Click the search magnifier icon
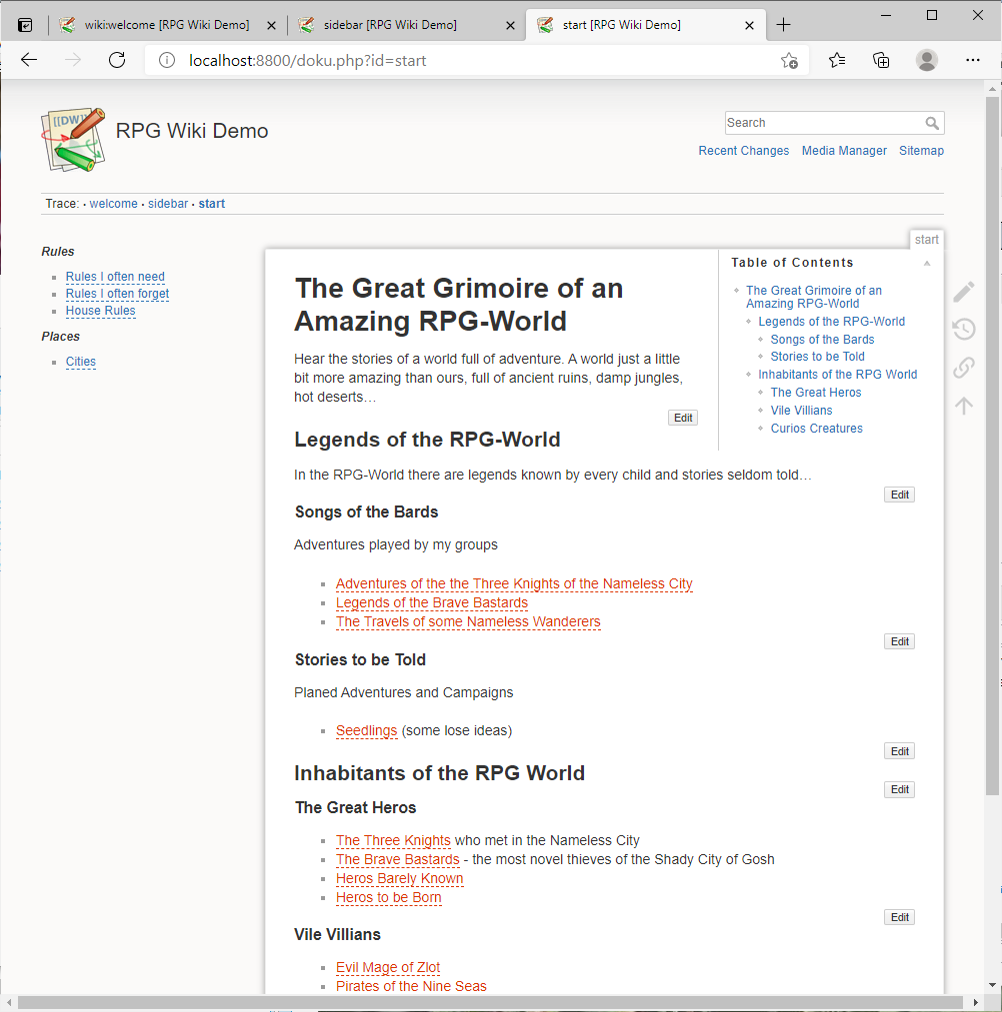Screen dimensions: 1002x1012 pos(932,123)
